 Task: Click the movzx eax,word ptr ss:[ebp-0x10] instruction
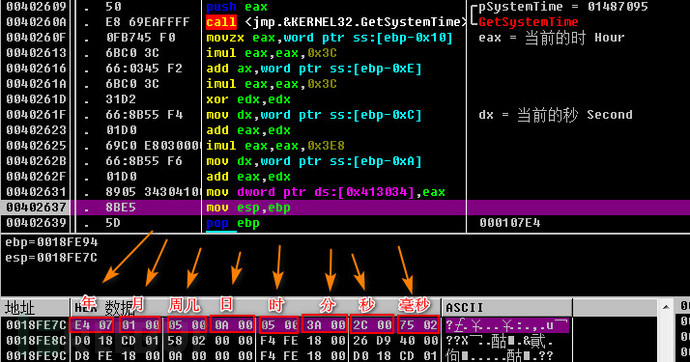click(330, 37)
